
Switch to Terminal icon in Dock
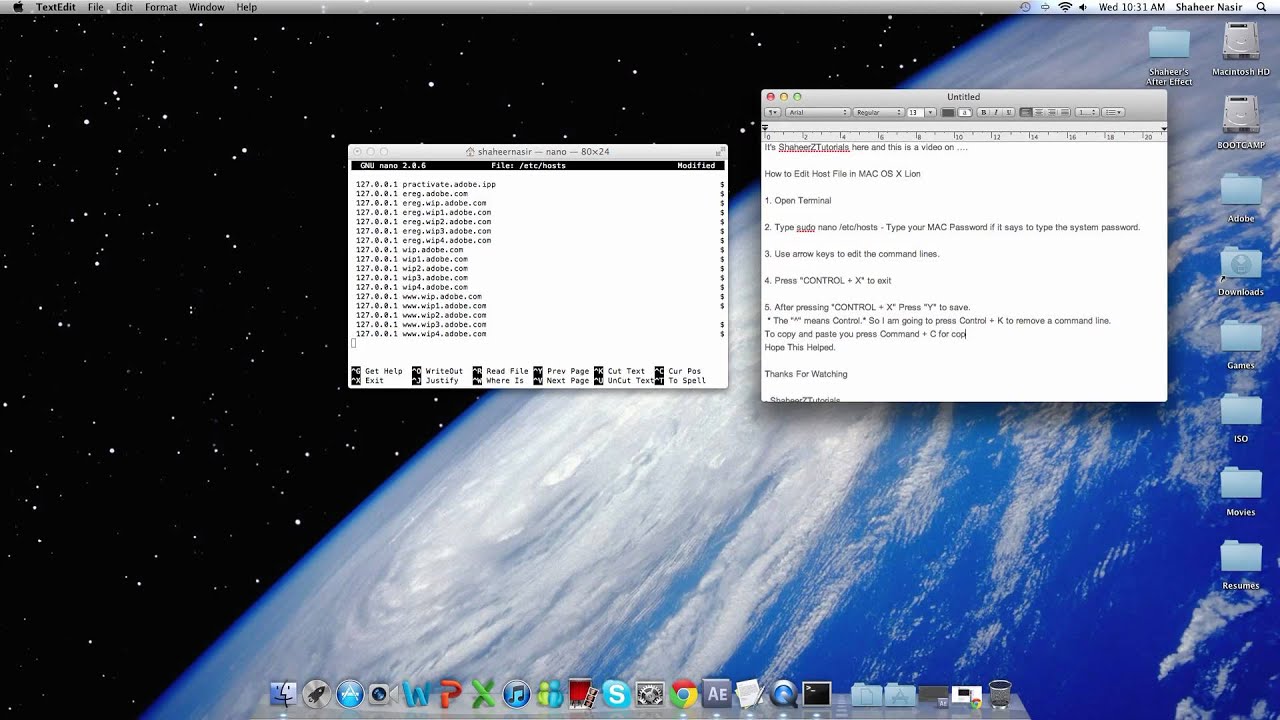pos(816,693)
